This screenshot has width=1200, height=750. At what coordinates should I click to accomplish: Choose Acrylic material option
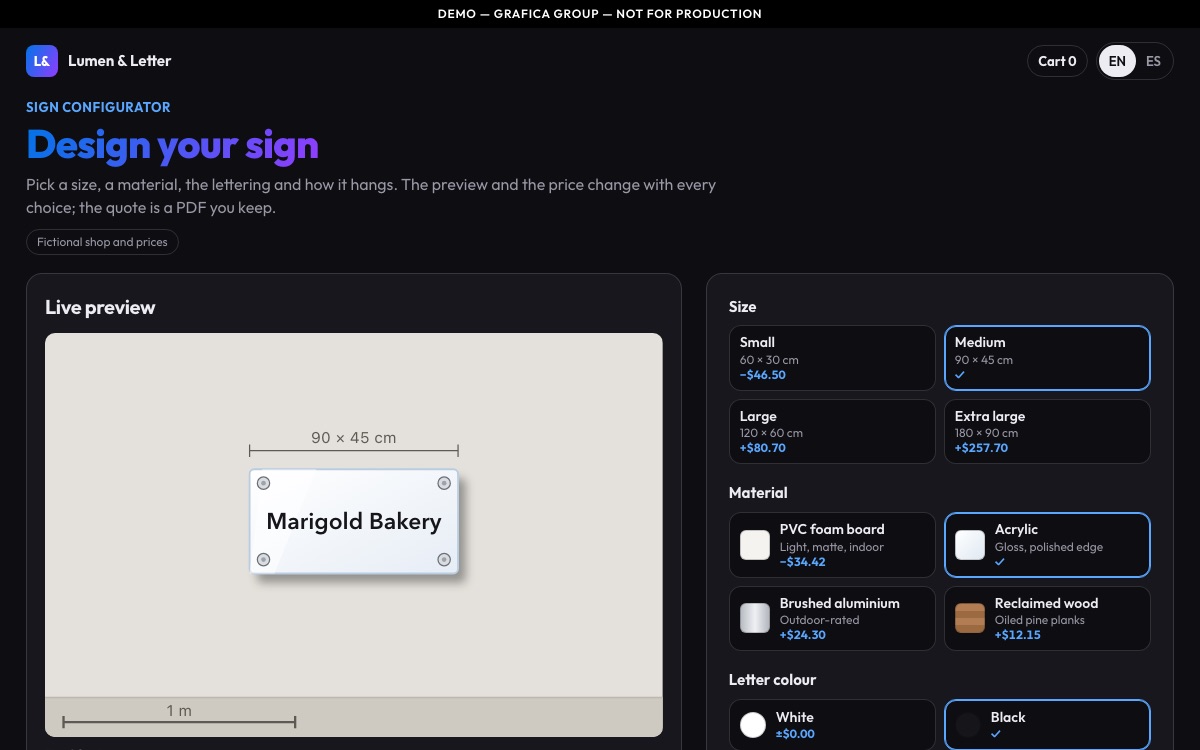tap(1047, 545)
